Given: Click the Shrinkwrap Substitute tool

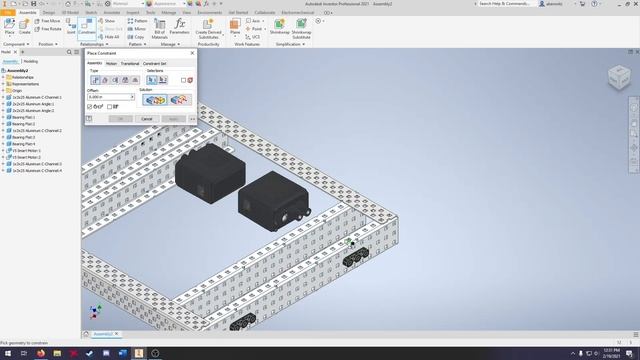Looking at the screenshot, I should 301,29.
